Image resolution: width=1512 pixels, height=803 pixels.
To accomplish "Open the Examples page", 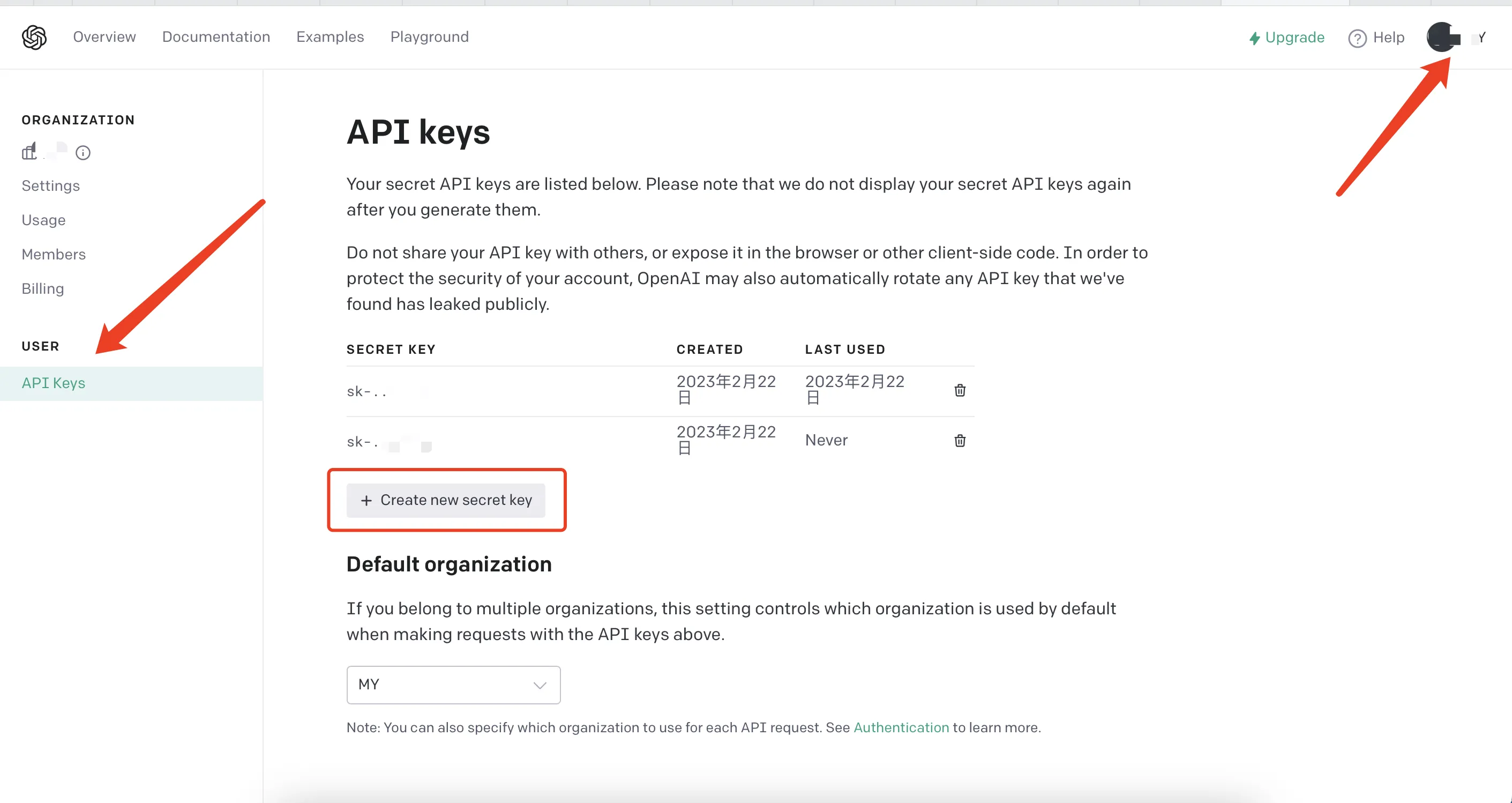I will click(x=330, y=37).
